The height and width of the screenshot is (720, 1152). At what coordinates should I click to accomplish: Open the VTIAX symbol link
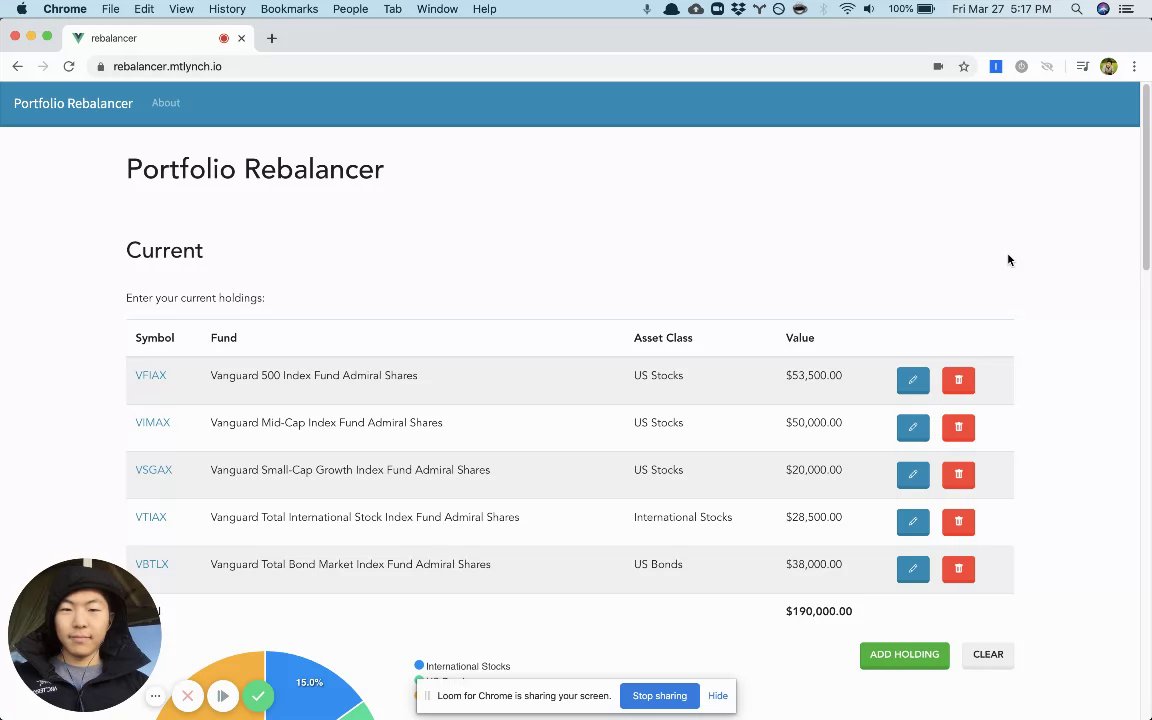(151, 517)
